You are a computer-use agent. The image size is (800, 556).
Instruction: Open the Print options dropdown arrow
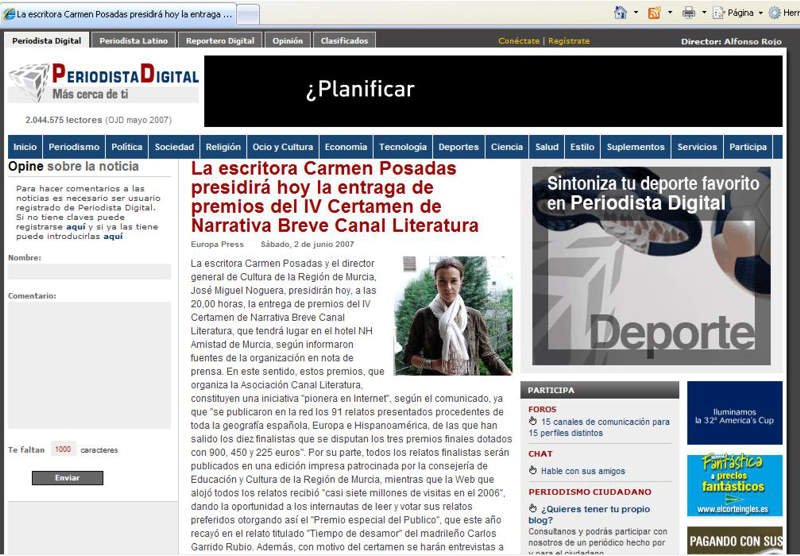(x=702, y=13)
